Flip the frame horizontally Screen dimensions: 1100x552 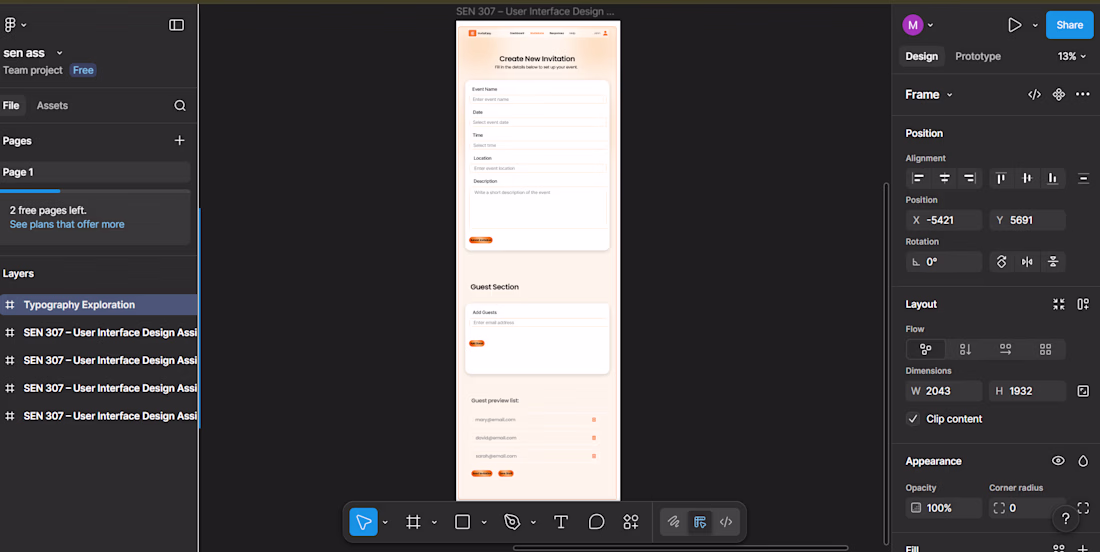click(x=1027, y=262)
